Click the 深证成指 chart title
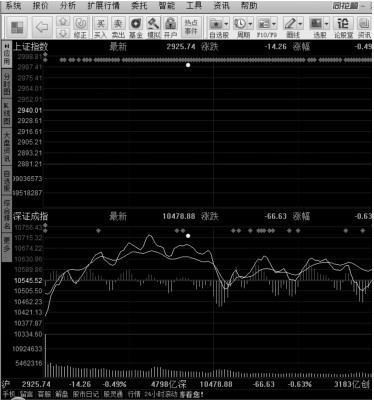374x403 pixels. pos(30,217)
